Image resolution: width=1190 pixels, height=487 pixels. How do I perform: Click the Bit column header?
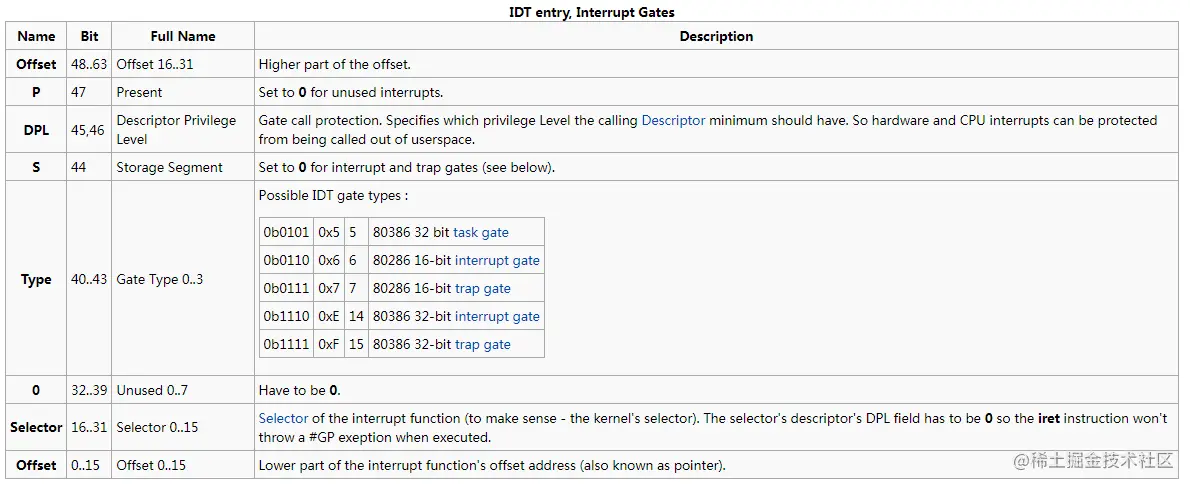[x=89, y=36]
